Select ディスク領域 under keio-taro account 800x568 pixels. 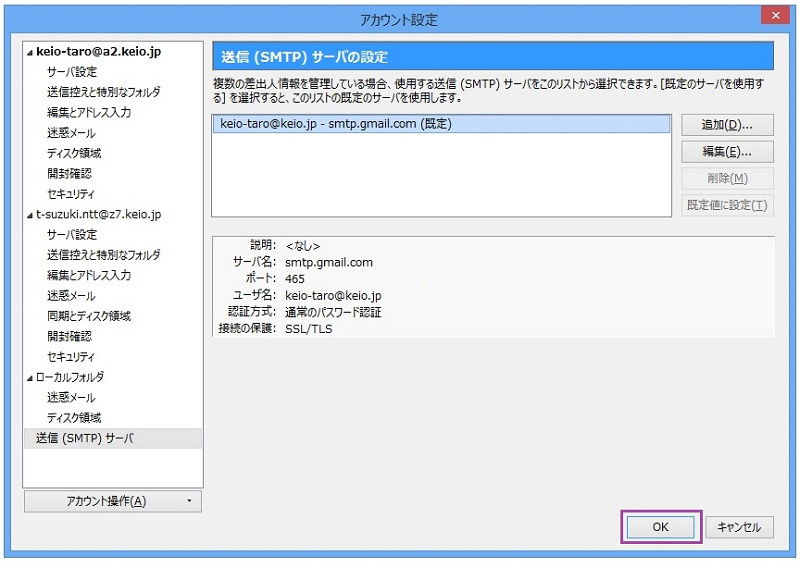[74, 153]
